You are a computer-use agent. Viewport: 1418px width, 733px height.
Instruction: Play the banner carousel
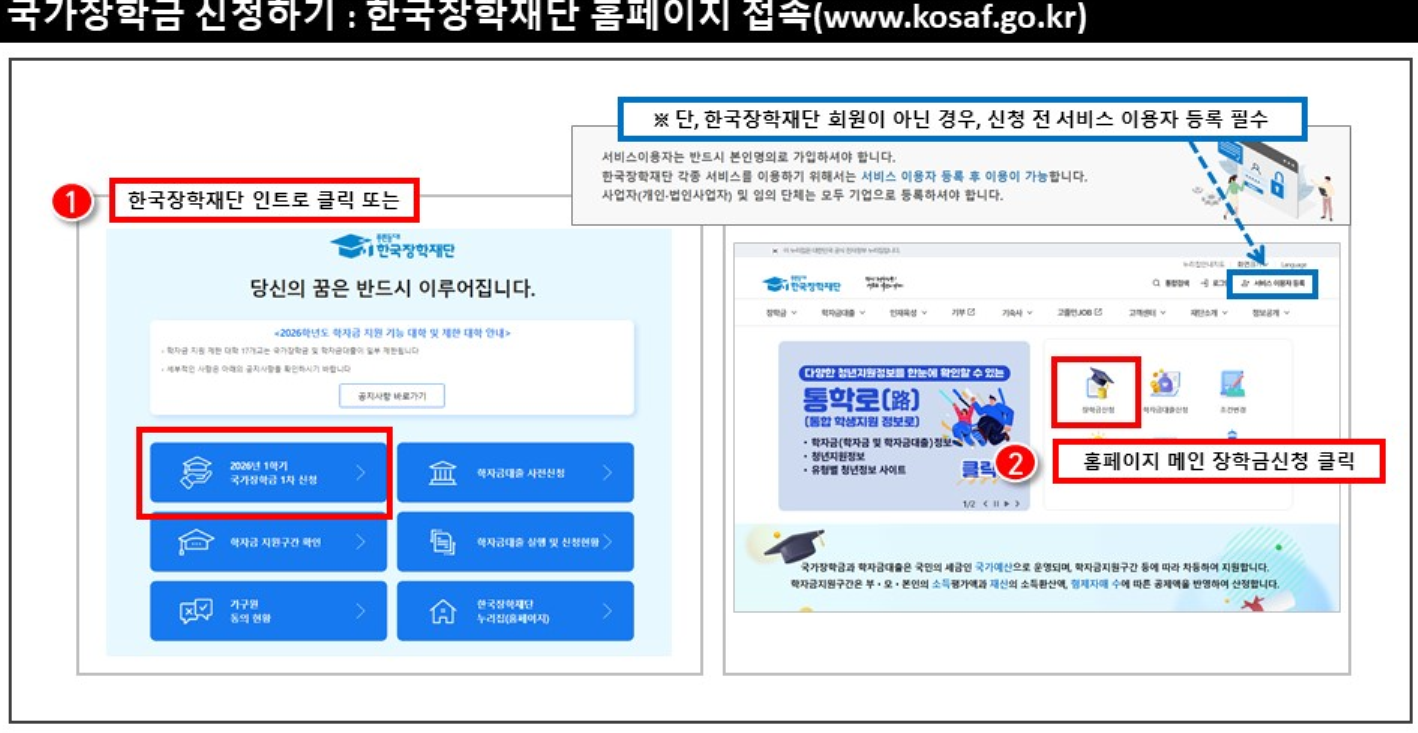click(x=1006, y=504)
